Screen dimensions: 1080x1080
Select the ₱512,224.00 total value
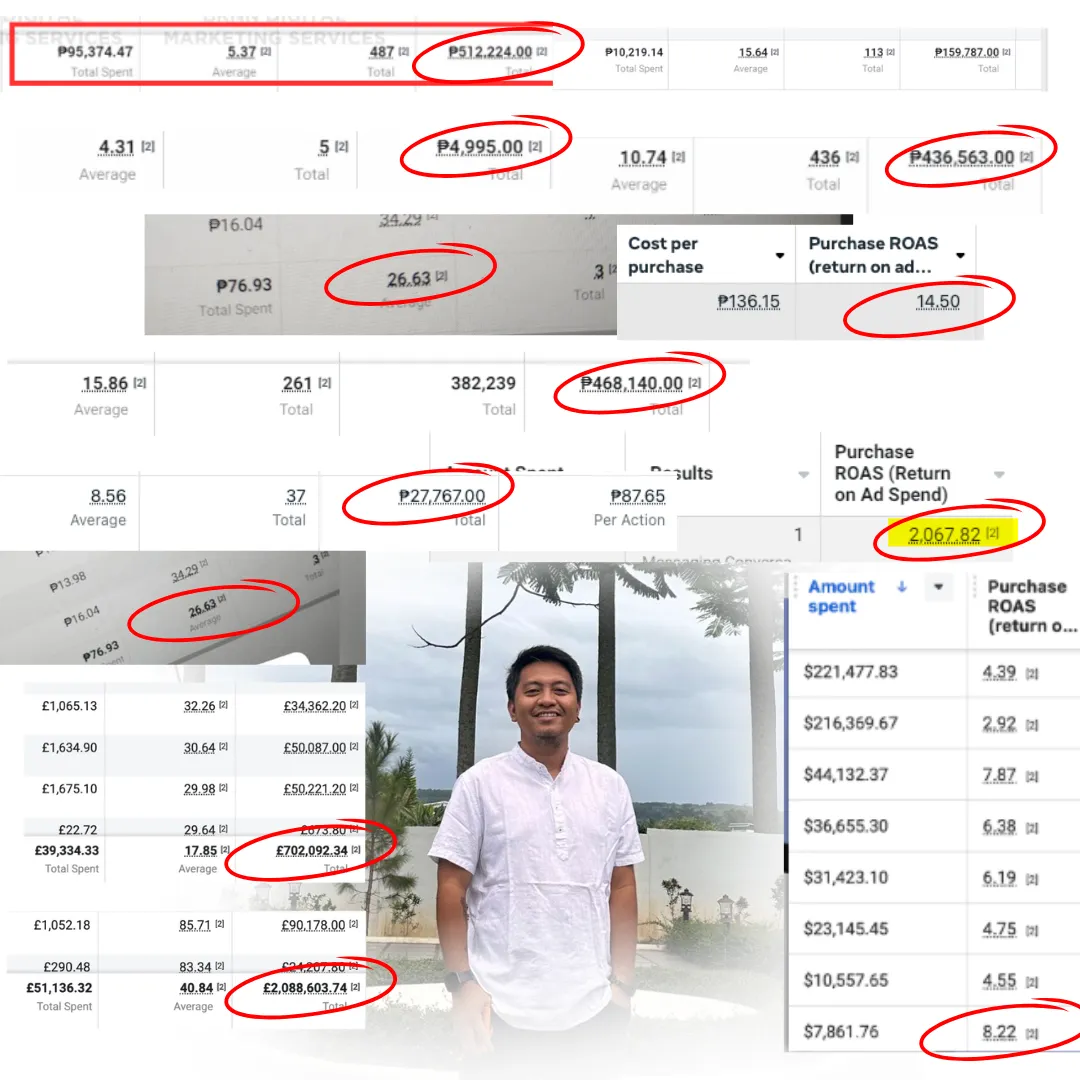click(x=490, y=52)
